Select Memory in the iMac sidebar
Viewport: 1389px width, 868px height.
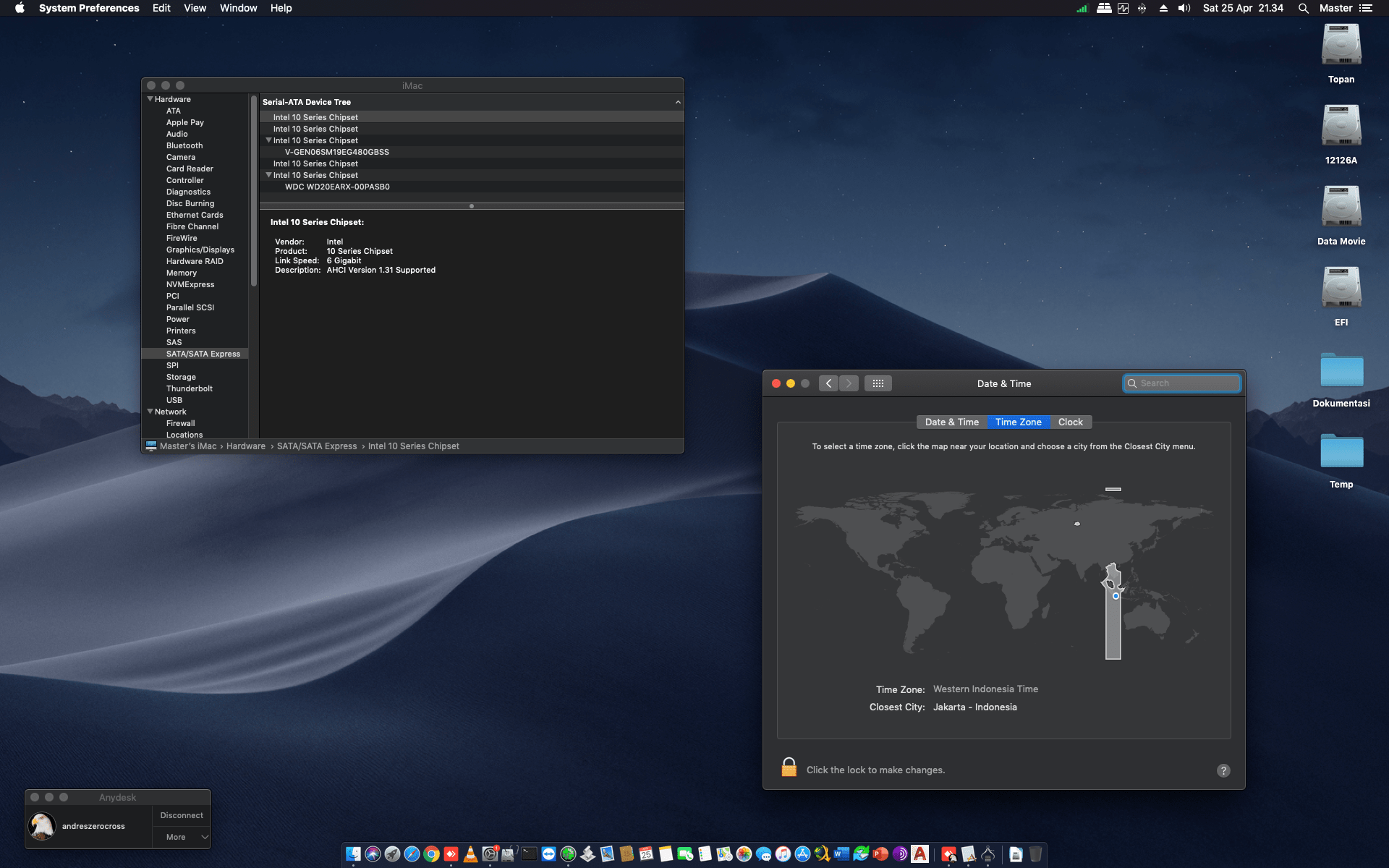click(182, 273)
